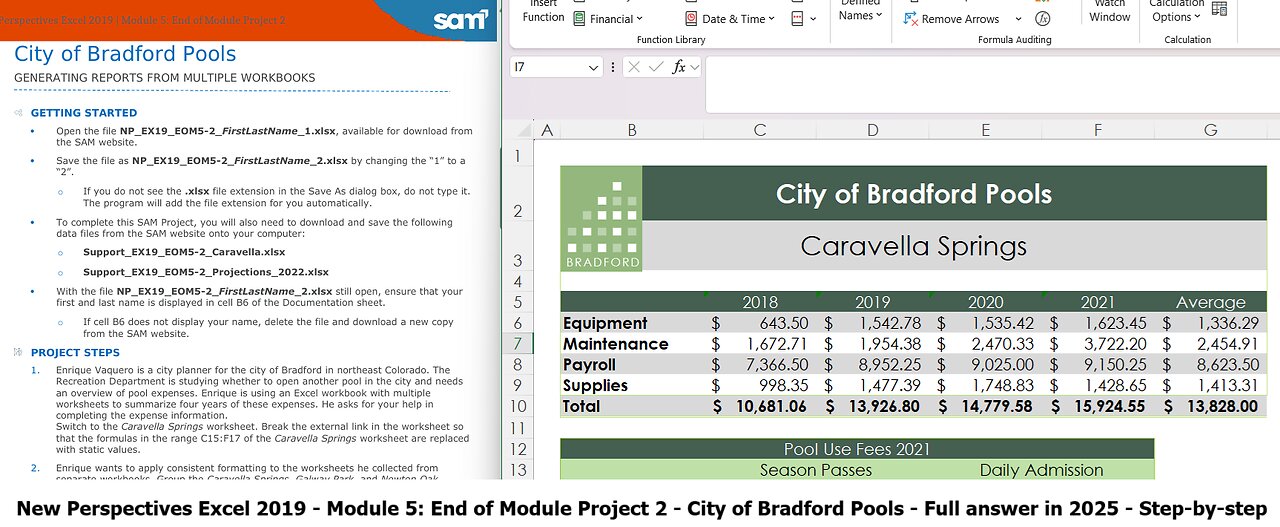Select the Average header cell

(x=1211, y=302)
